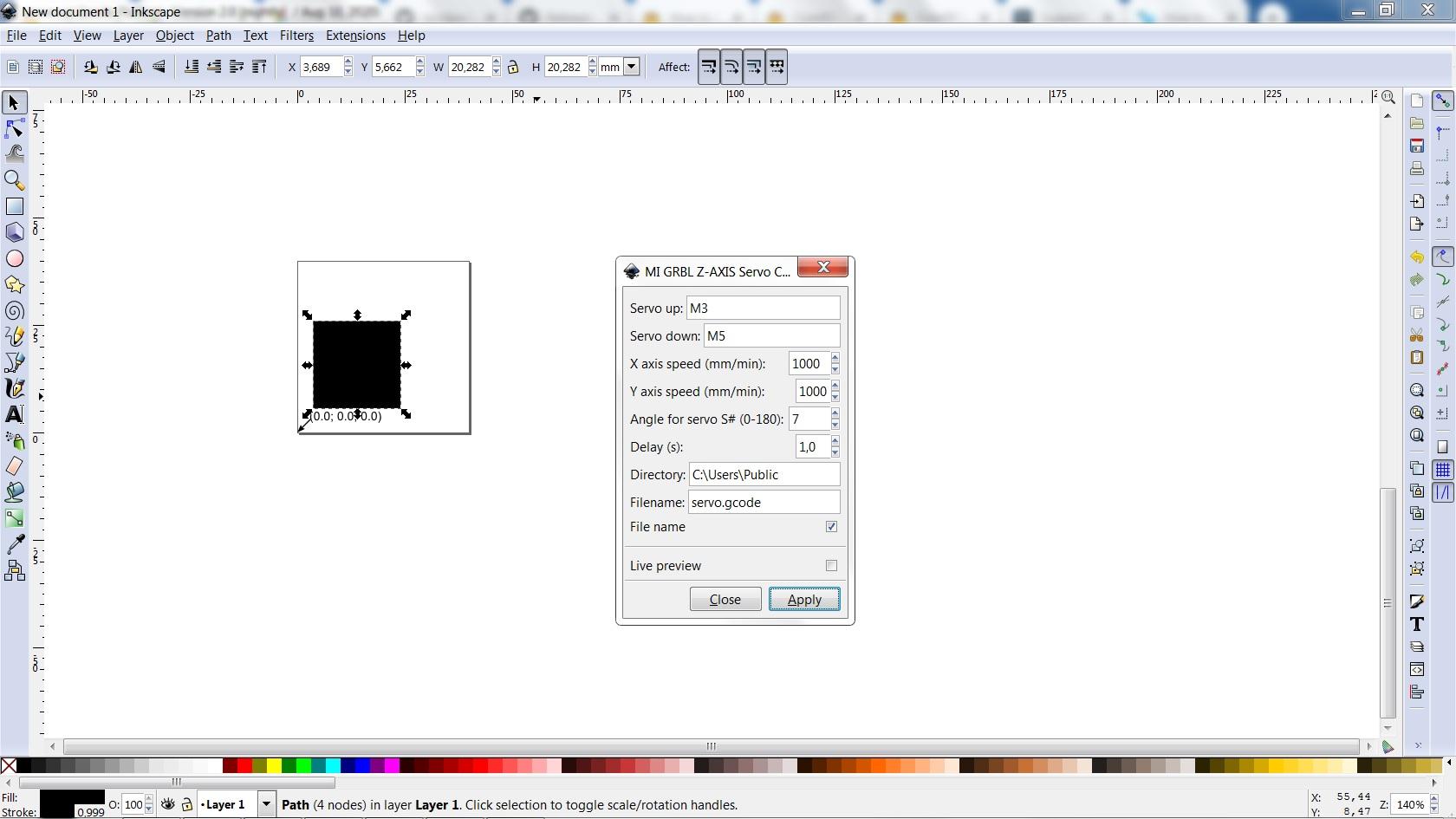The width and height of the screenshot is (1456, 819).
Task: Toggle Affect rounded corners scaling
Action: (731, 68)
